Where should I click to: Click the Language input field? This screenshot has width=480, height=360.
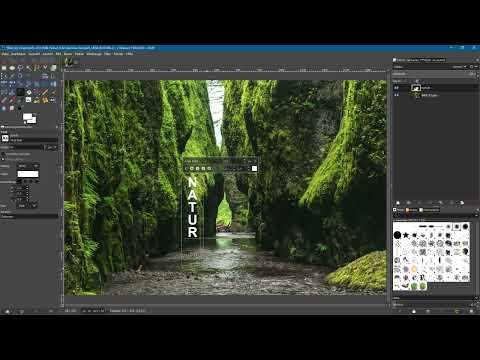click(x=29, y=216)
